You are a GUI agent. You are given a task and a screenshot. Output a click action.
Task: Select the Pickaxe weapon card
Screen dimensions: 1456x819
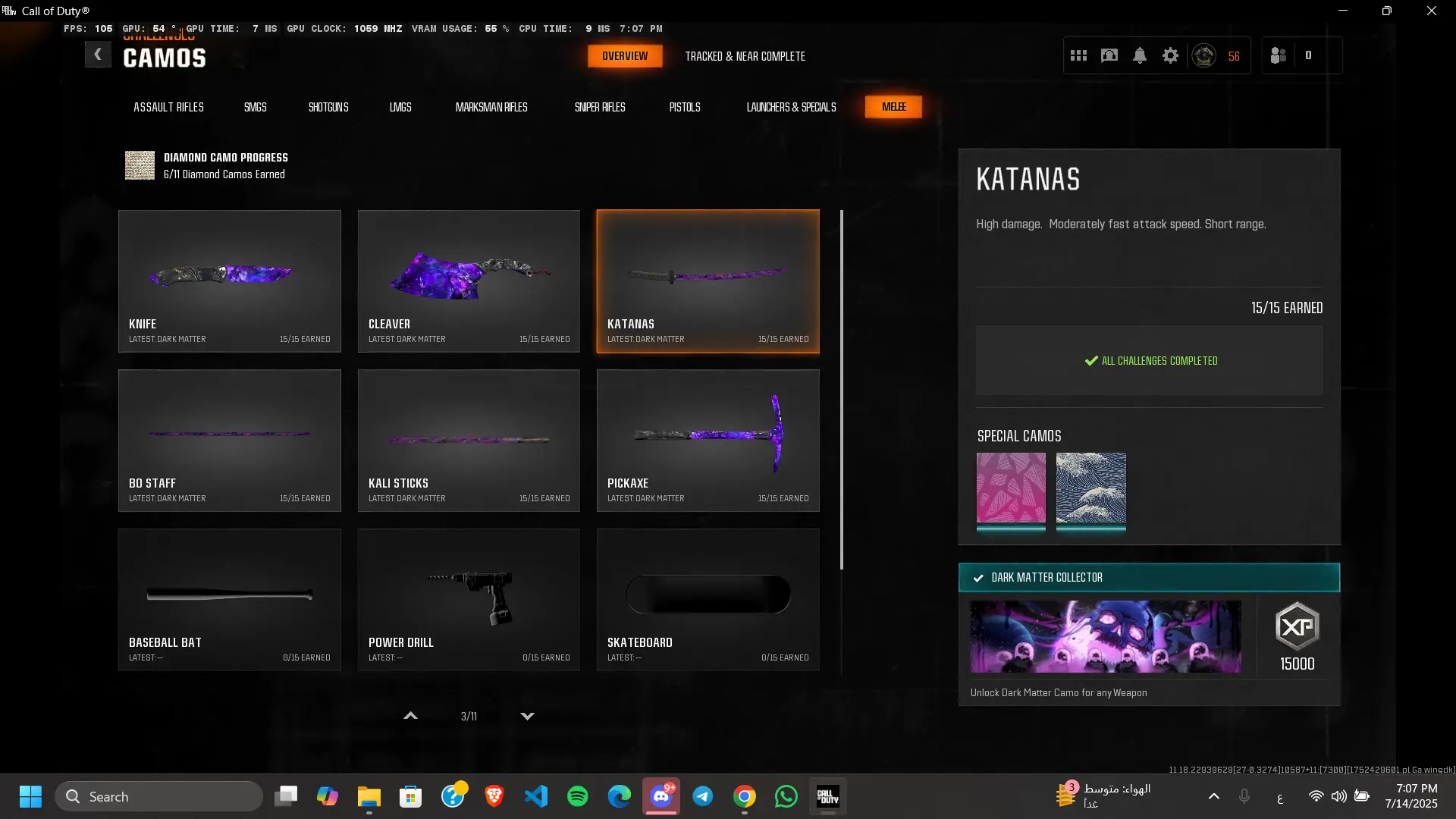click(708, 440)
